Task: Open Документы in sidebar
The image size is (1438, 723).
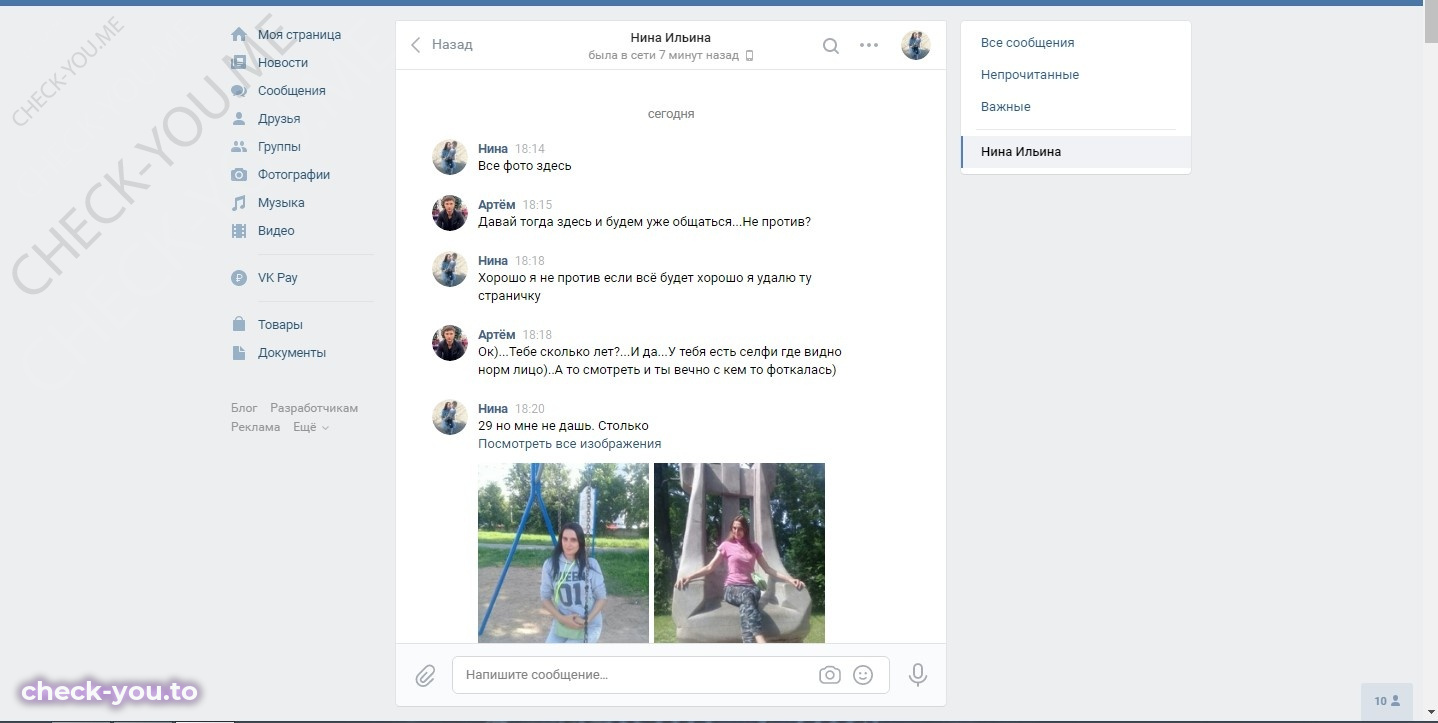Action: [292, 353]
